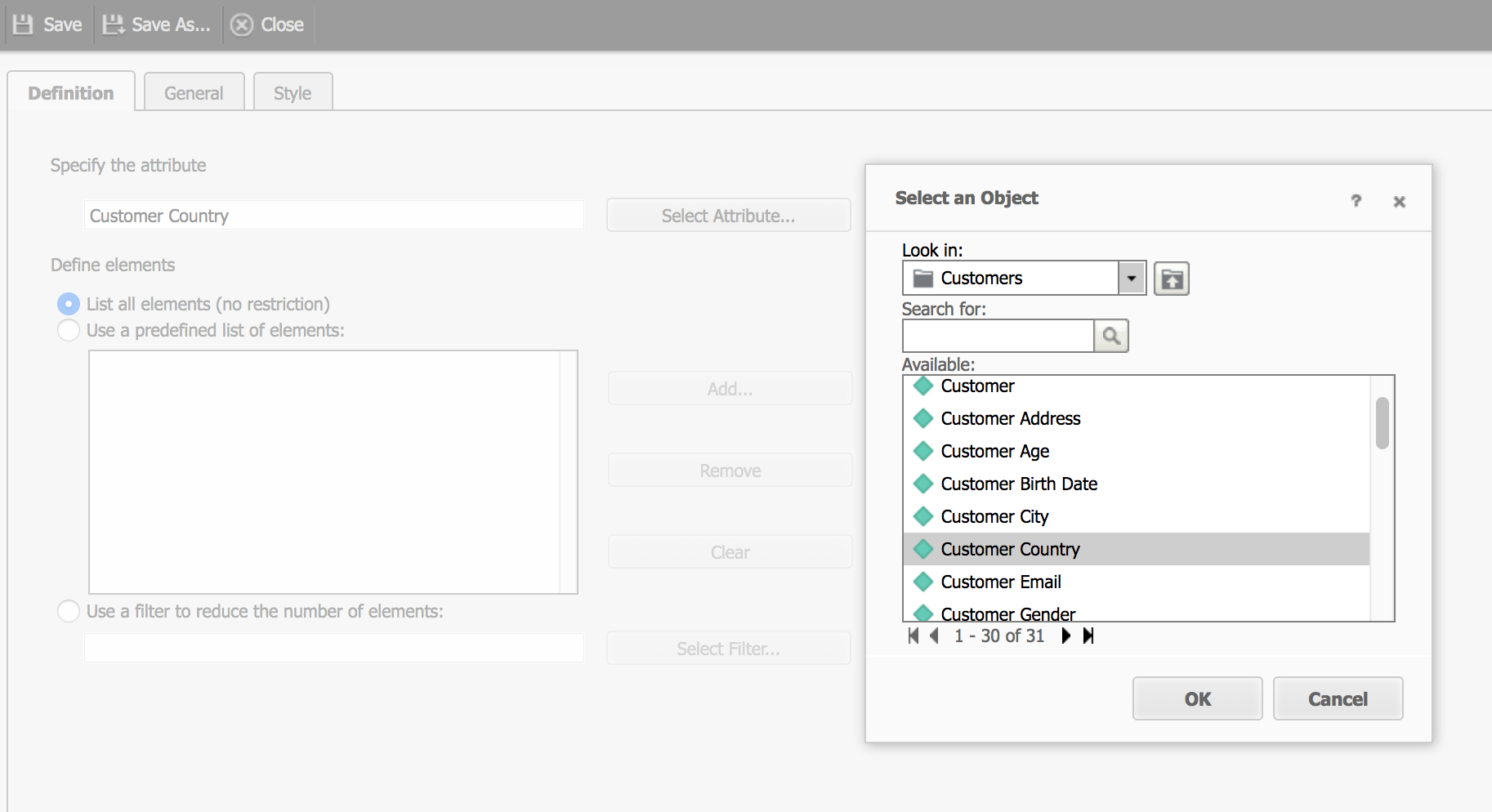Select Customer City in the list
This screenshot has height=812, width=1492.
[1136, 516]
